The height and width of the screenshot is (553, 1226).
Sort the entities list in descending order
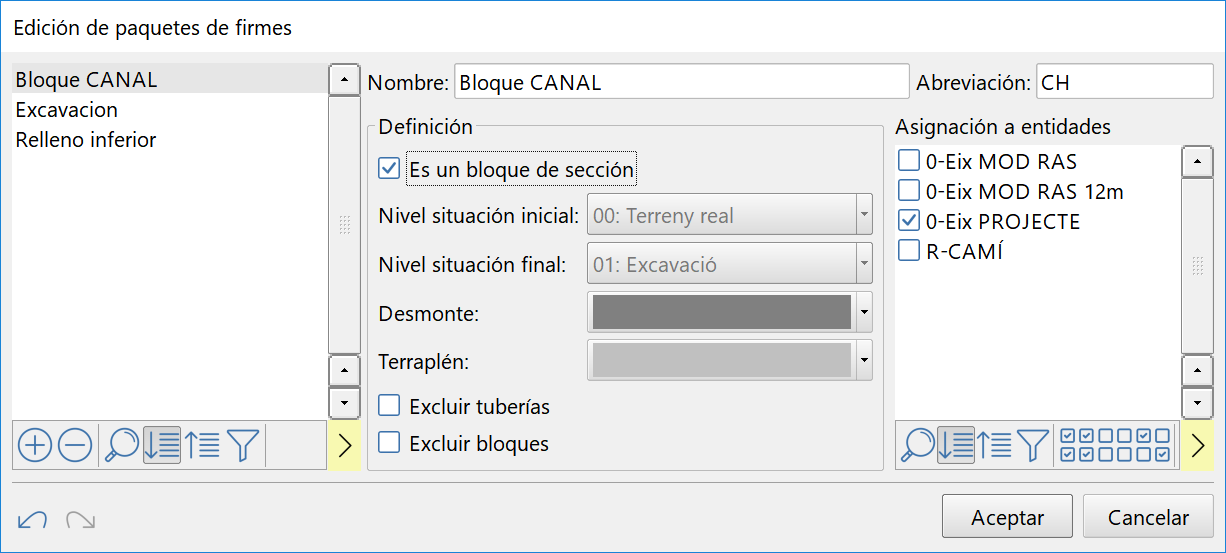pyautogui.click(x=995, y=445)
